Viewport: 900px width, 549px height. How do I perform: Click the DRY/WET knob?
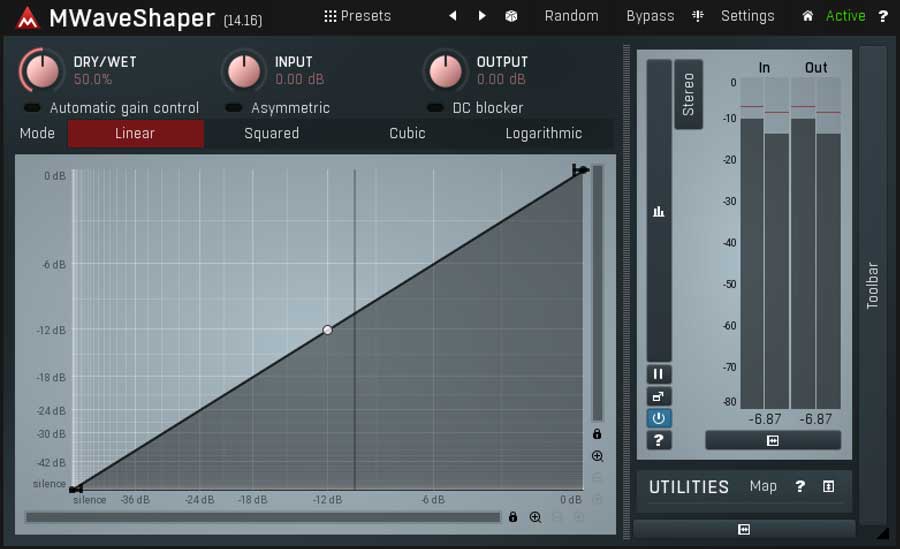pos(41,71)
